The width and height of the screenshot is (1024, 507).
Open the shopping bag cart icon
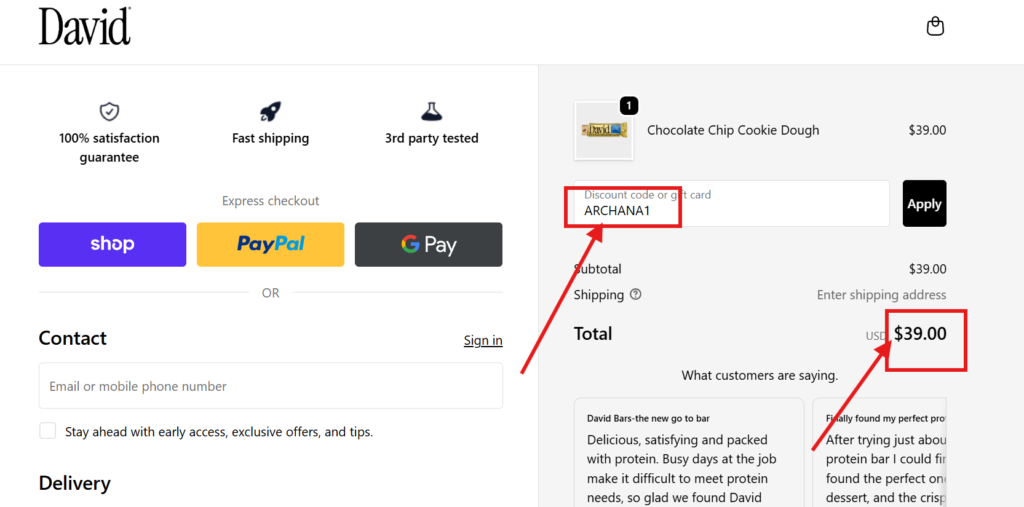[x=935, y=26]
